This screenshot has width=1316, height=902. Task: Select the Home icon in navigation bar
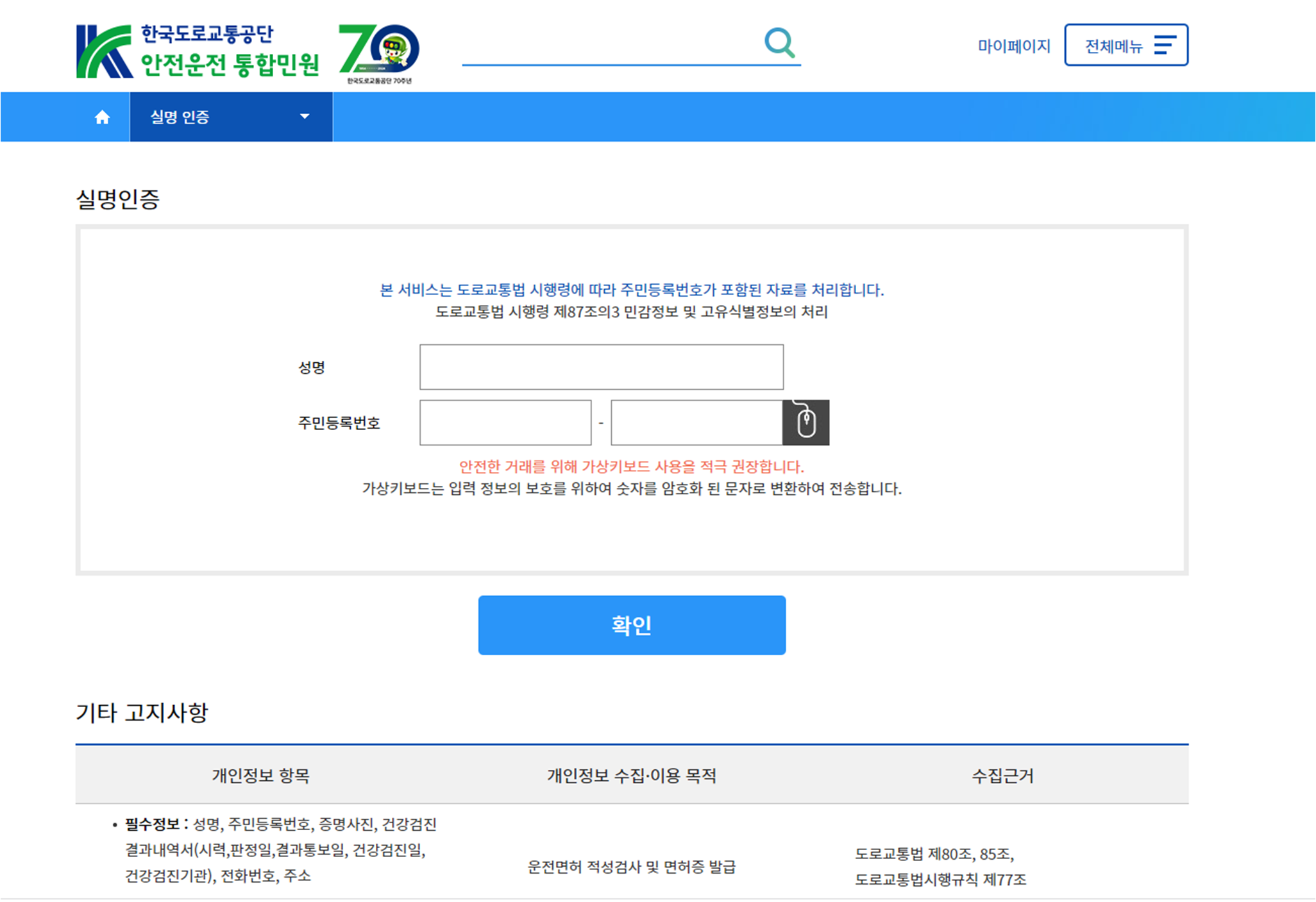(x=103, y=117)
